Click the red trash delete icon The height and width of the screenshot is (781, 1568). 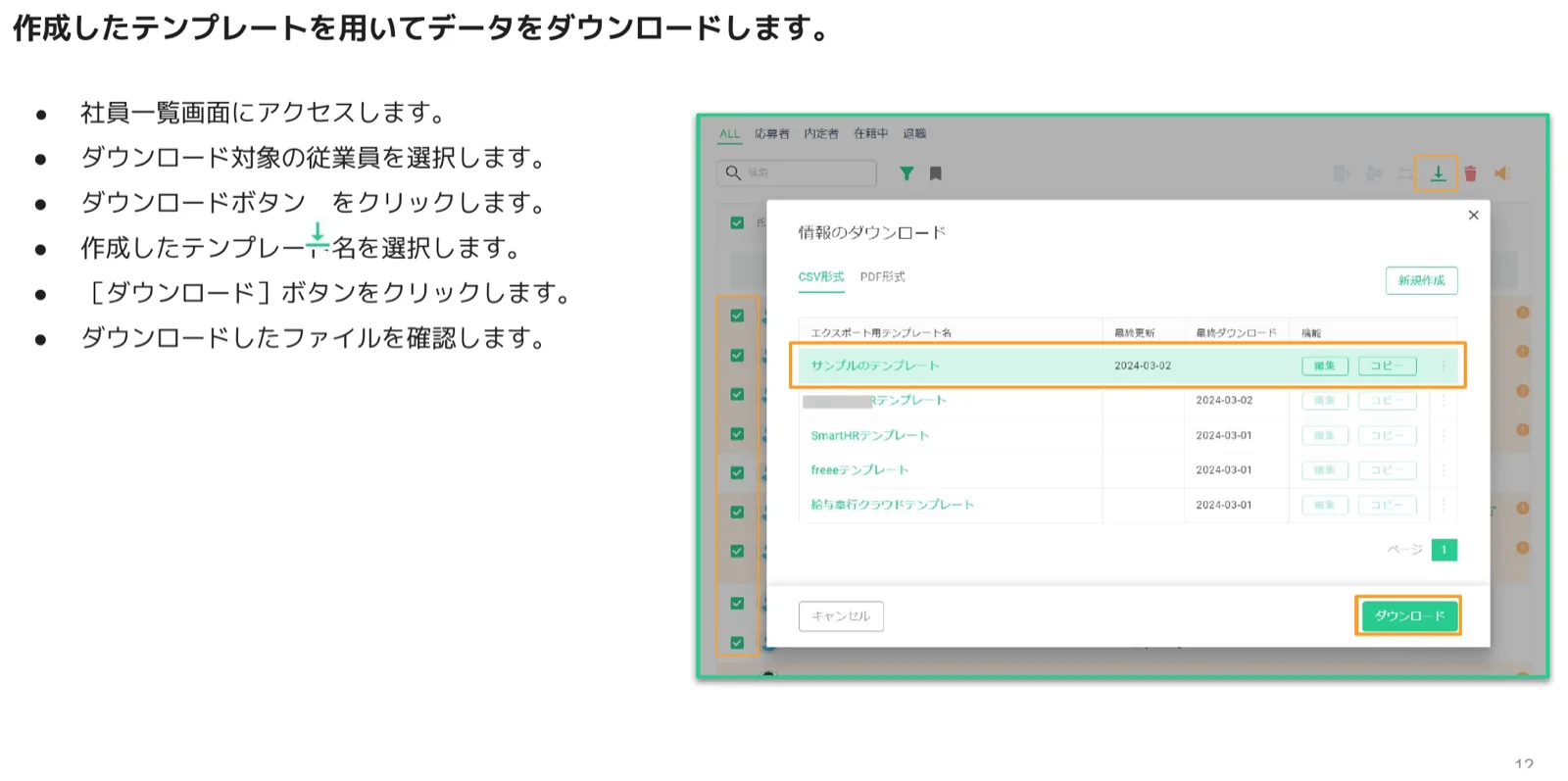pos(1470,173)
